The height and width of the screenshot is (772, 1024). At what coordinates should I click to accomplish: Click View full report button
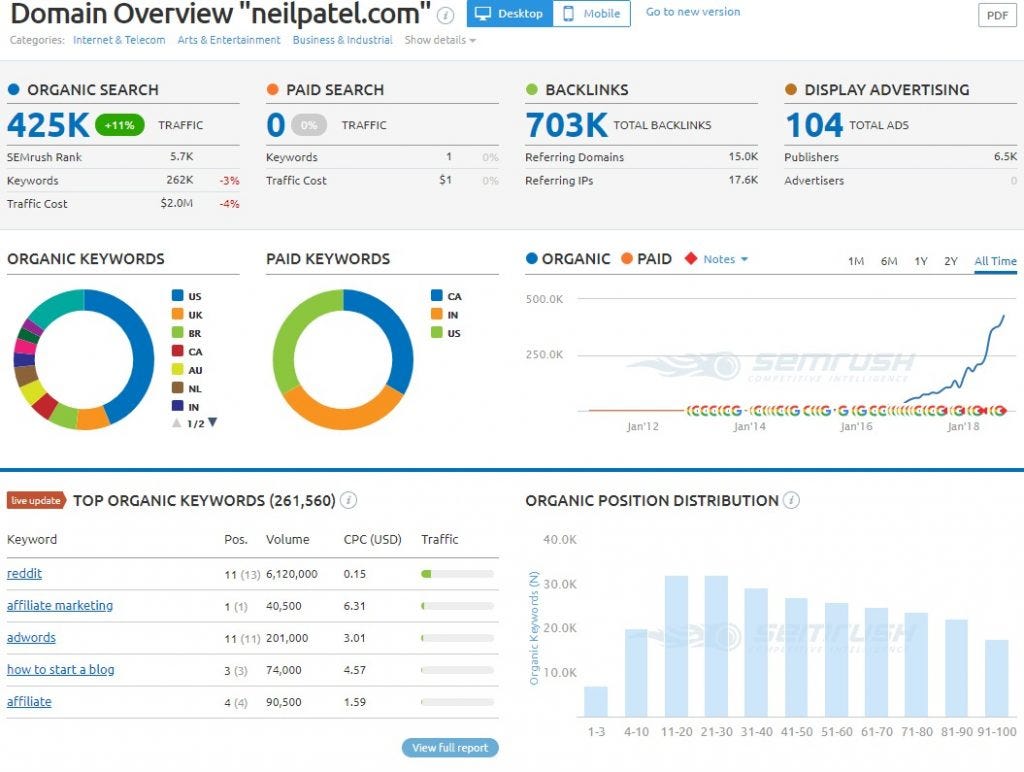coord(450,747)
